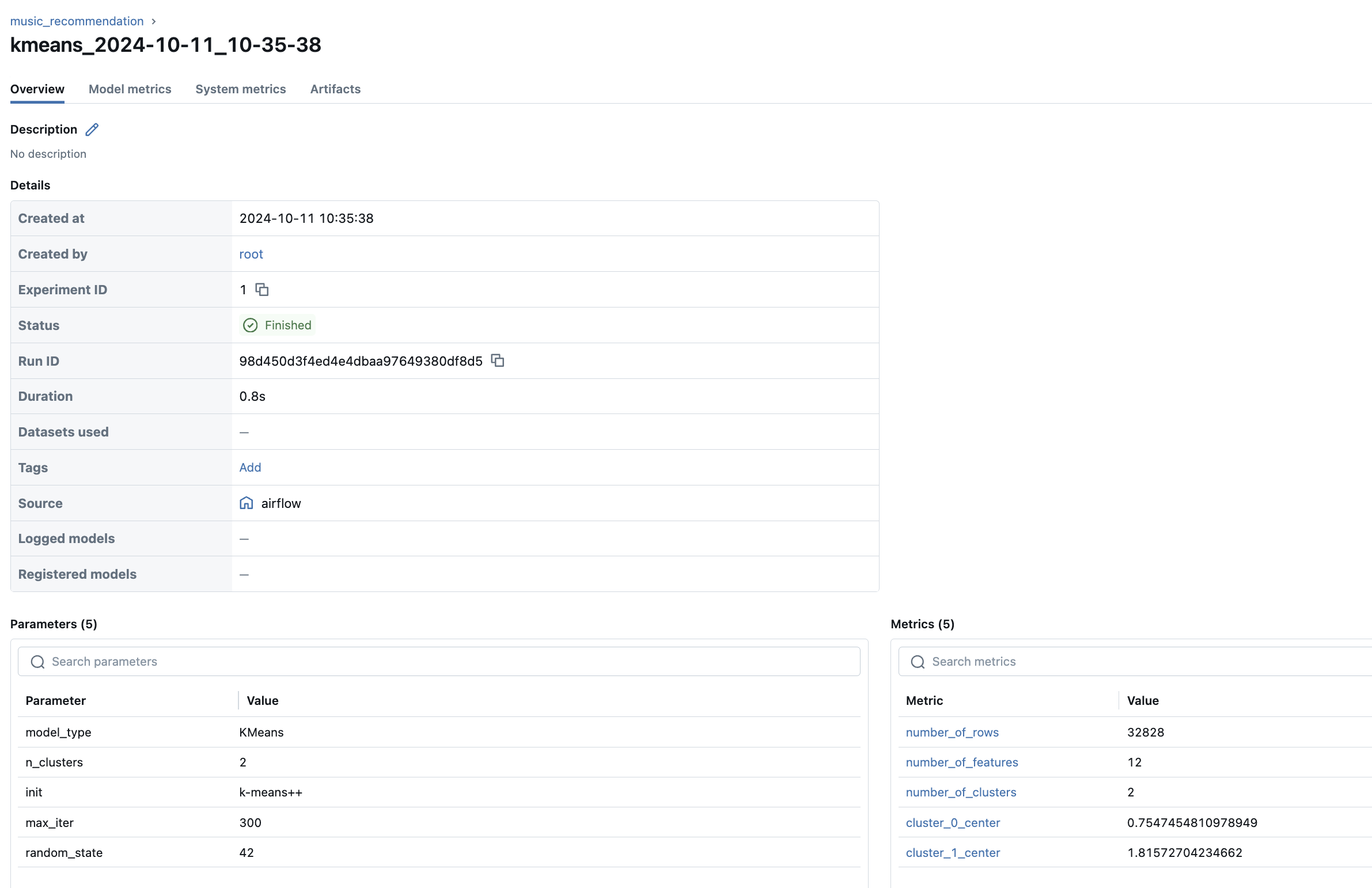Click magnifier icon in Search metrics
Image resolution: width=1372 pixels, height=888 pixels.
(918, 662)
